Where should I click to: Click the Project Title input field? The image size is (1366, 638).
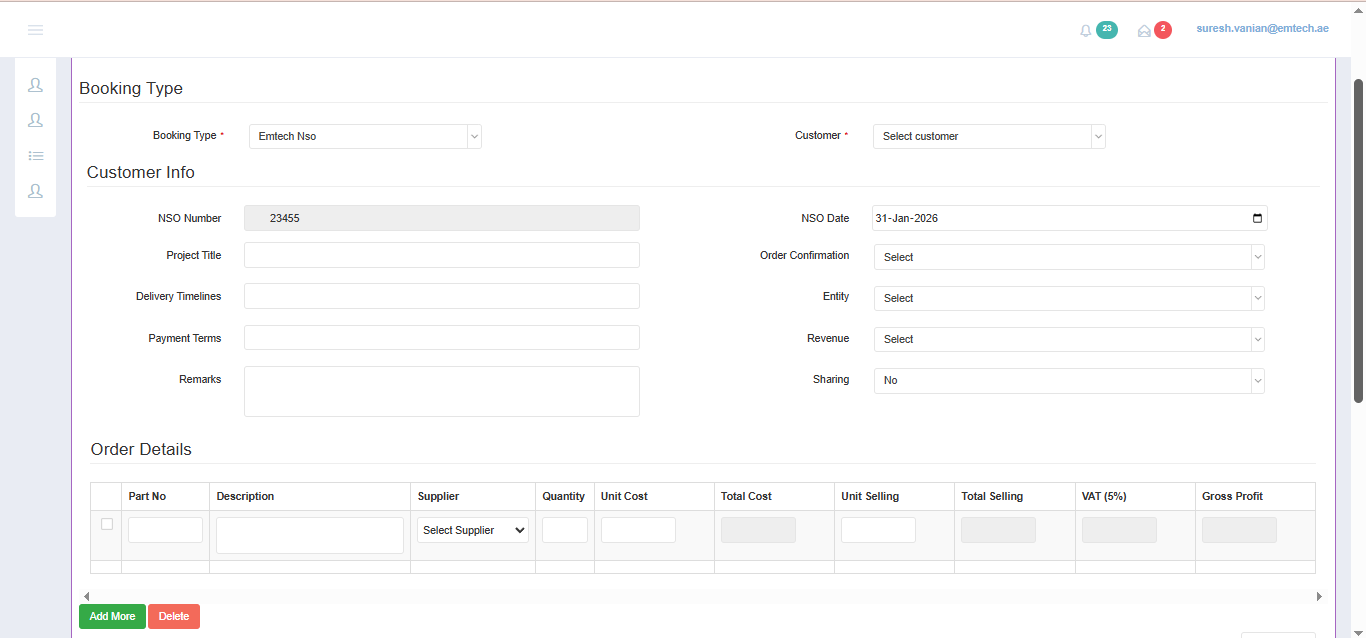click(x=441, y=255)
